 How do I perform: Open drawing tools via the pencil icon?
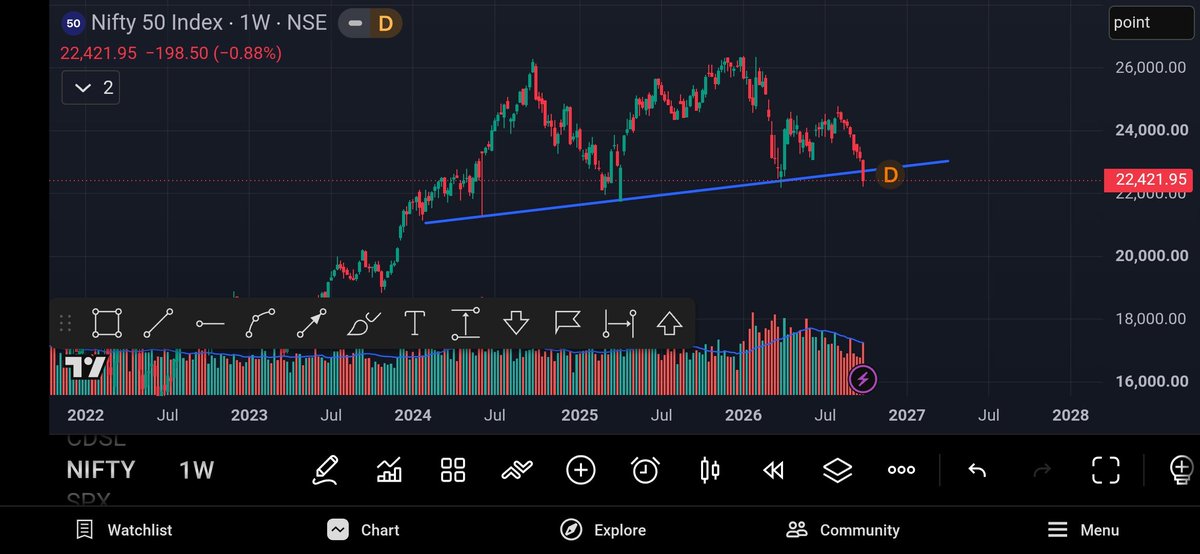coord(325,470)
